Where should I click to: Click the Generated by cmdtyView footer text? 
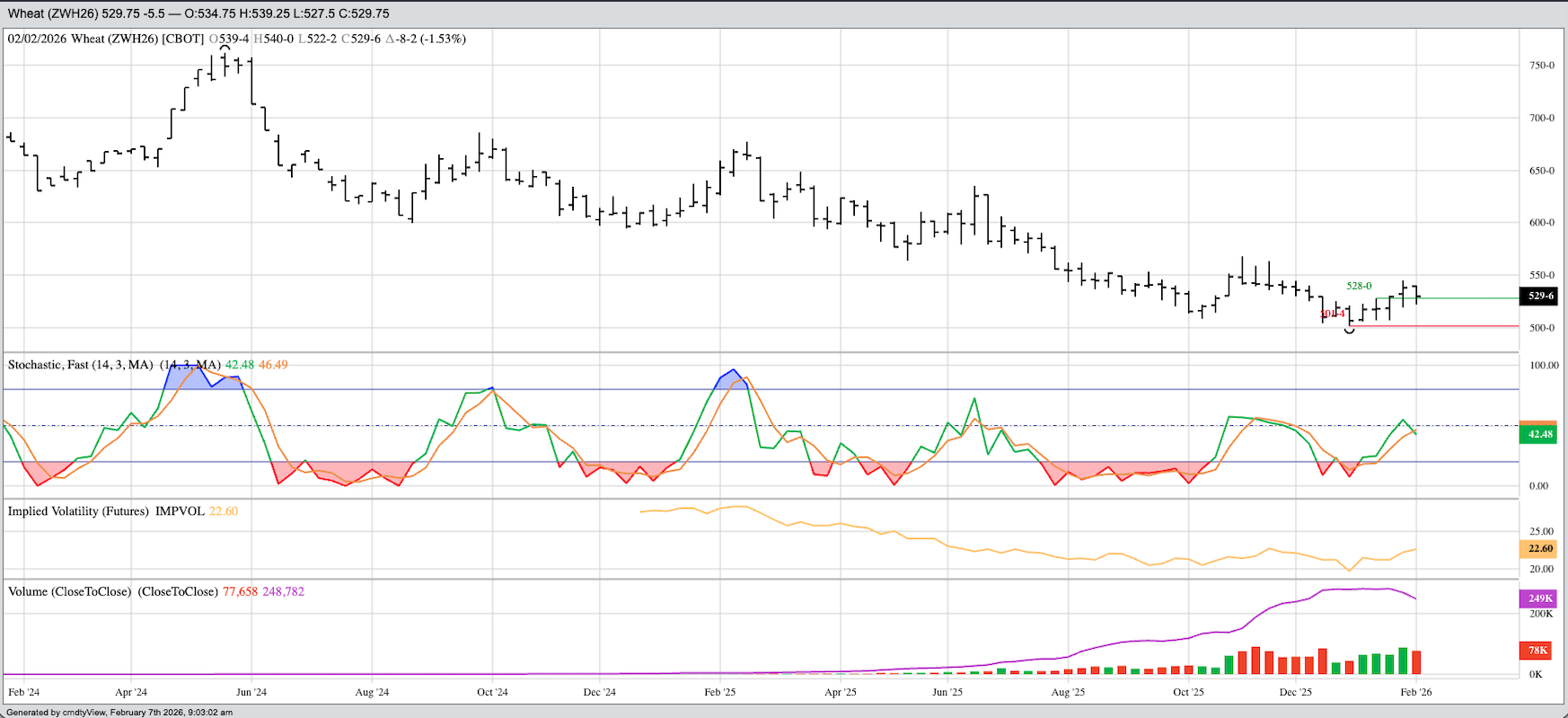119,712
